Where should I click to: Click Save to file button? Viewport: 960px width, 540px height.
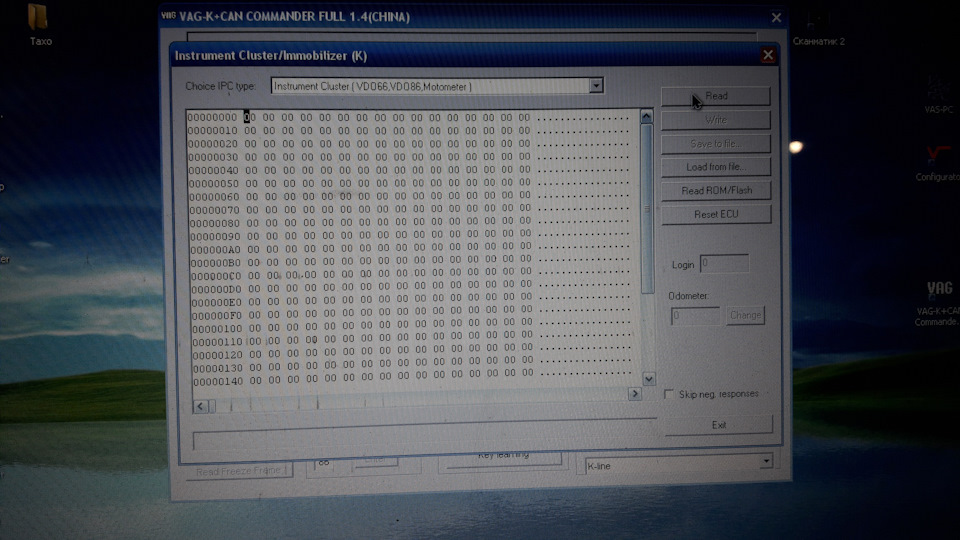click(x=716, y=144)
